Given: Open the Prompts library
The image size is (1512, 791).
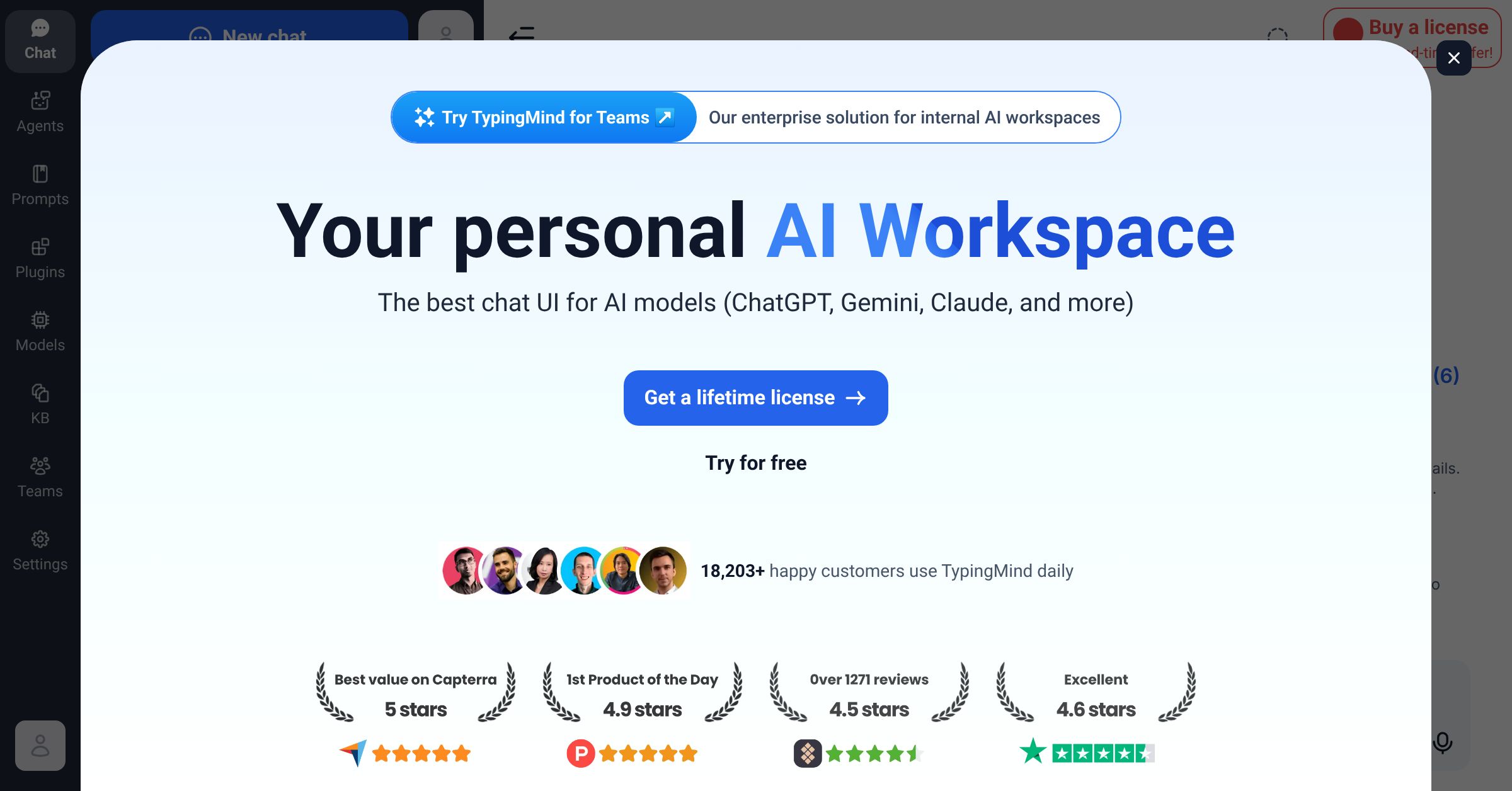Looking at the screenshot, I should point(40,186).
